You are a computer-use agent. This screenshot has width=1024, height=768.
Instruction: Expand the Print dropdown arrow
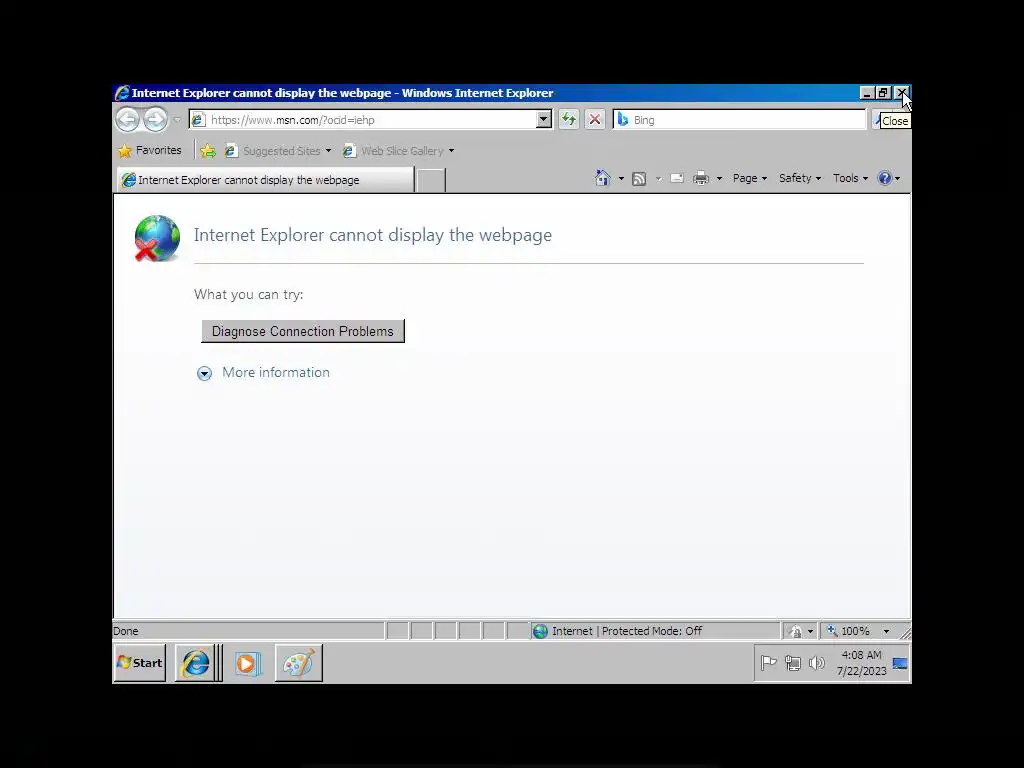[719, 178]
